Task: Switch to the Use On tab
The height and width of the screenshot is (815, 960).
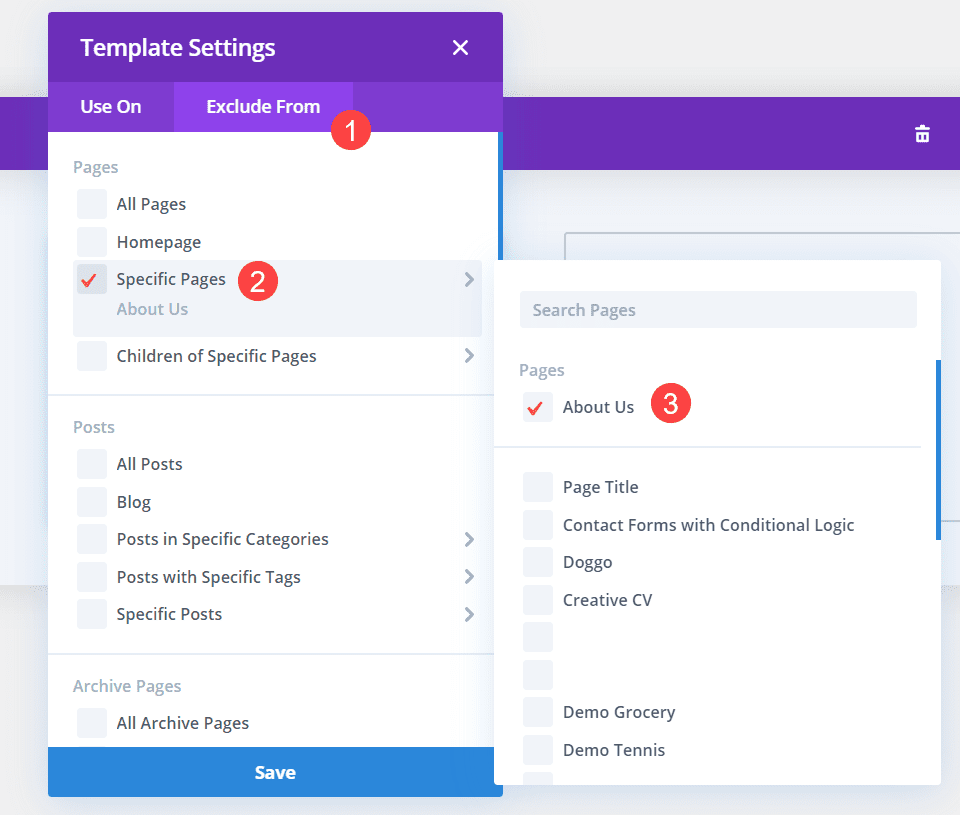Action: 111,107
